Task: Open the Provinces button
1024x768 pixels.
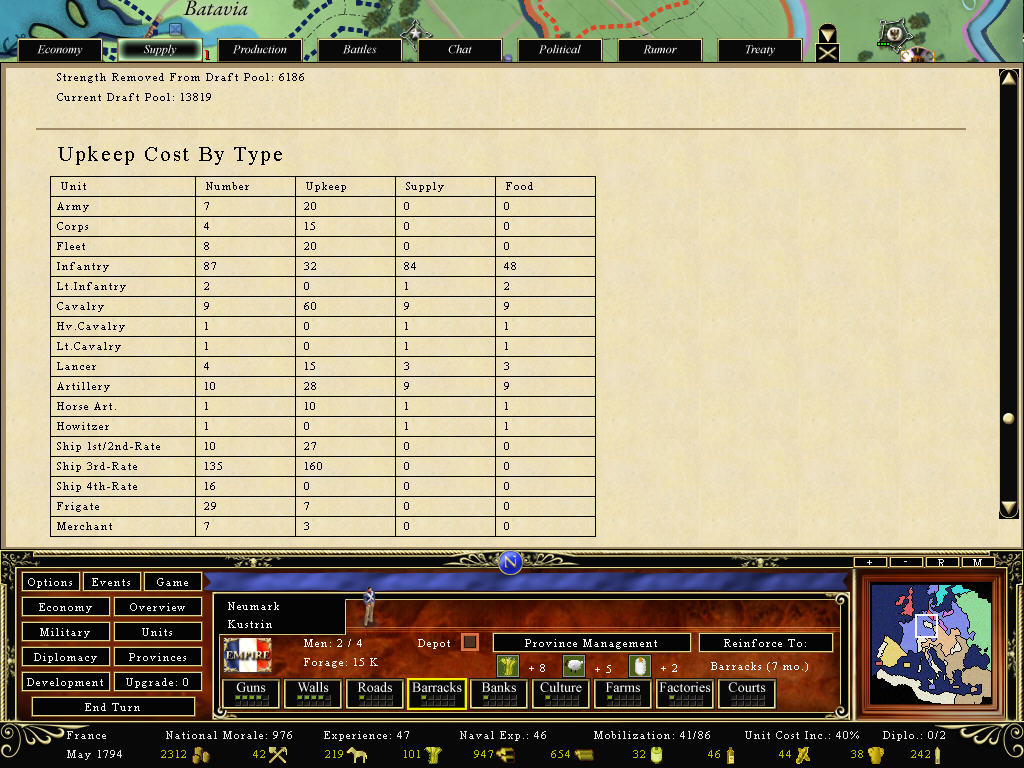Action: pos(157,657)
